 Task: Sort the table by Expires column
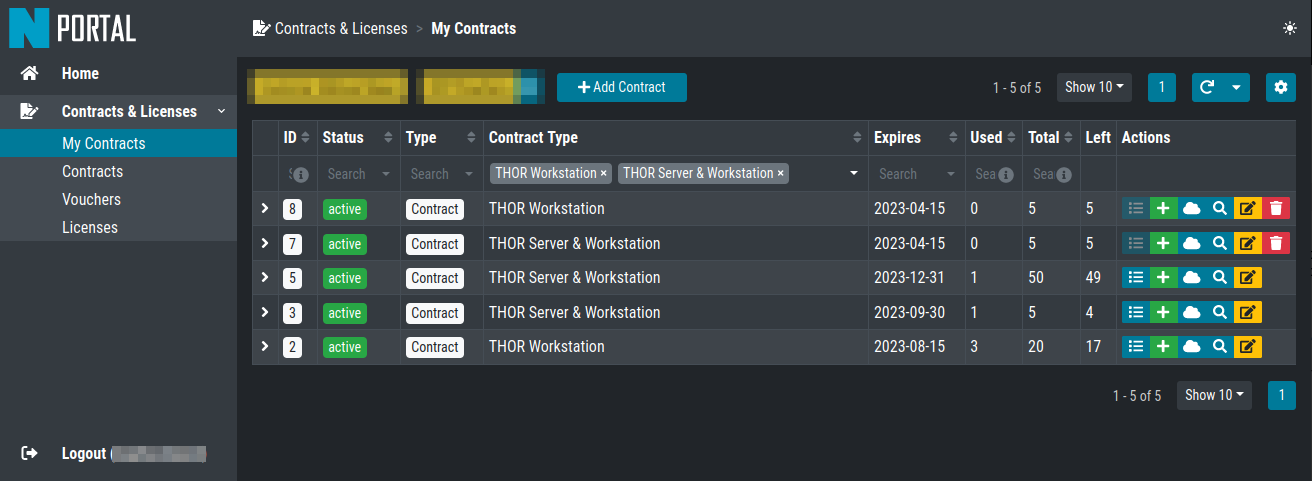point(916,138)
